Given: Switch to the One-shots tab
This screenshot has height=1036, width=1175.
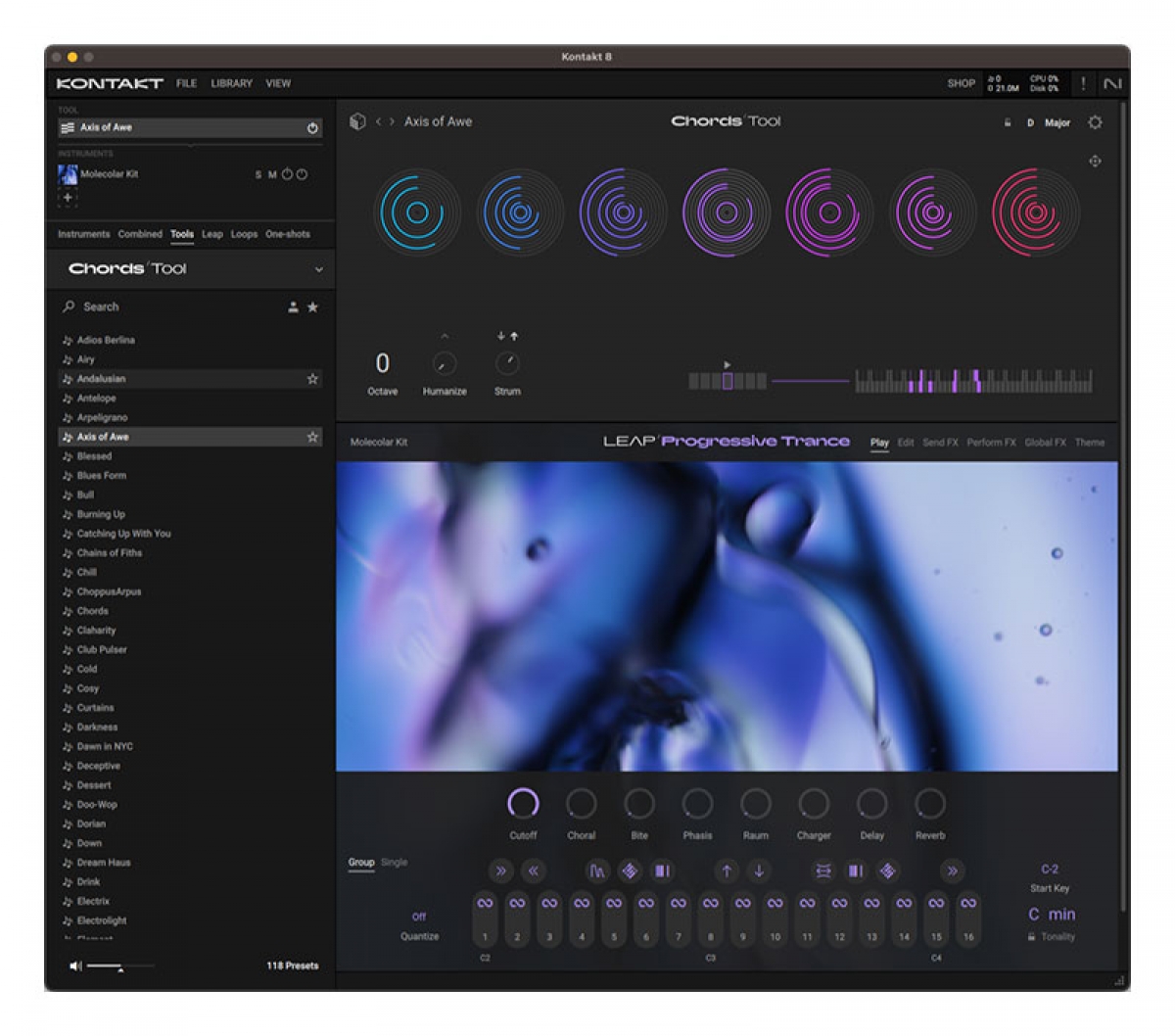Looking at the screenshot, I should coord(288,234).
